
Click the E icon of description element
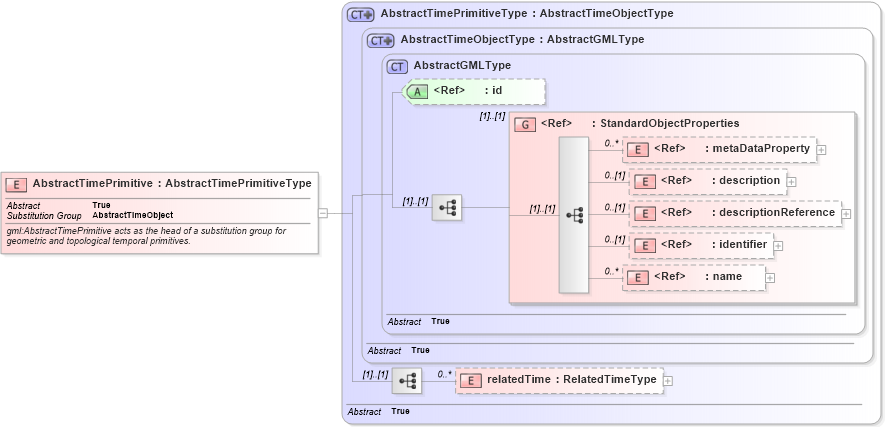pyautogui.click(x=645, y=182)
